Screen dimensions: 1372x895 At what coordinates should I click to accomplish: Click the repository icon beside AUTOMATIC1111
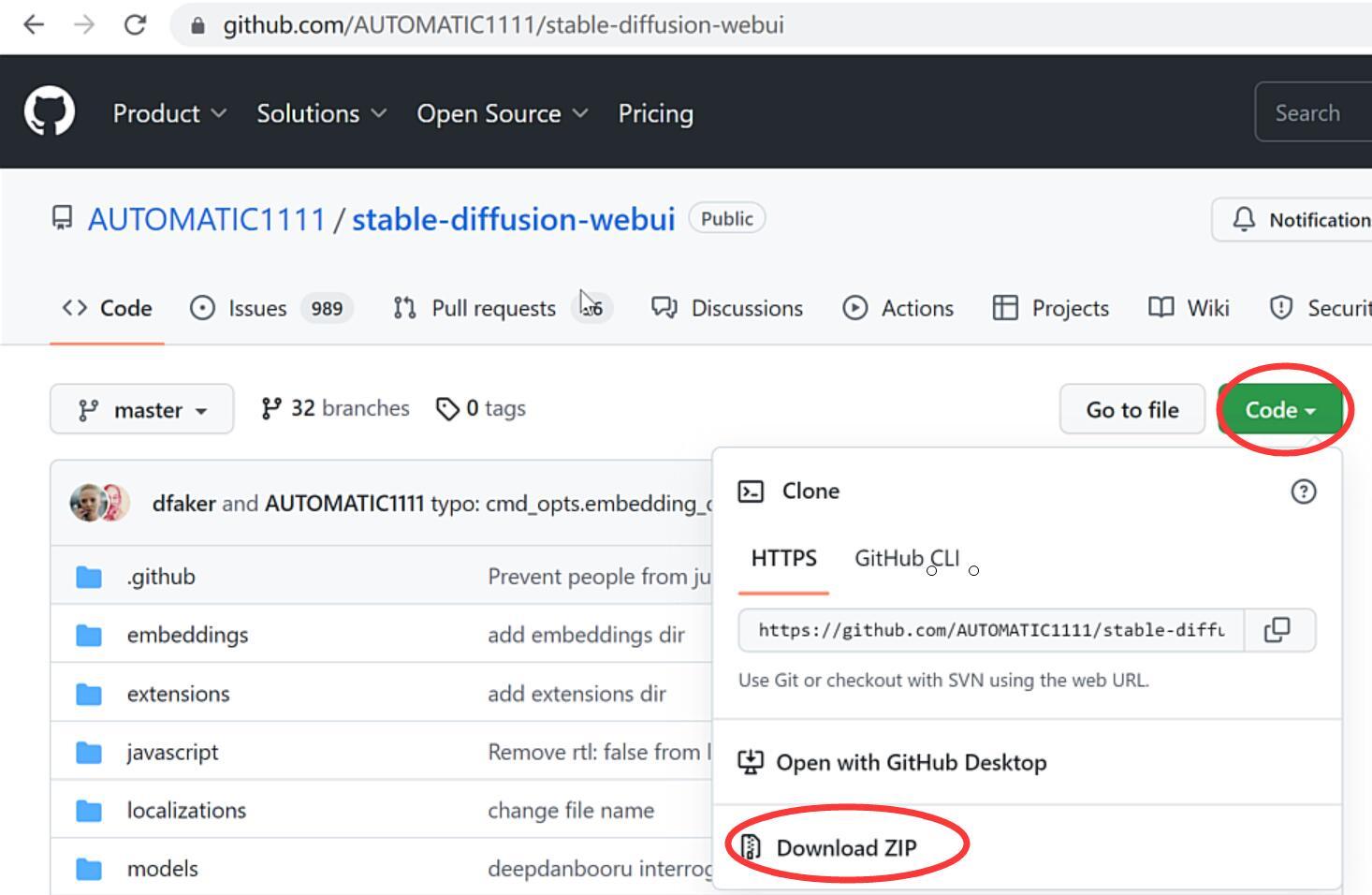point(62,219)
